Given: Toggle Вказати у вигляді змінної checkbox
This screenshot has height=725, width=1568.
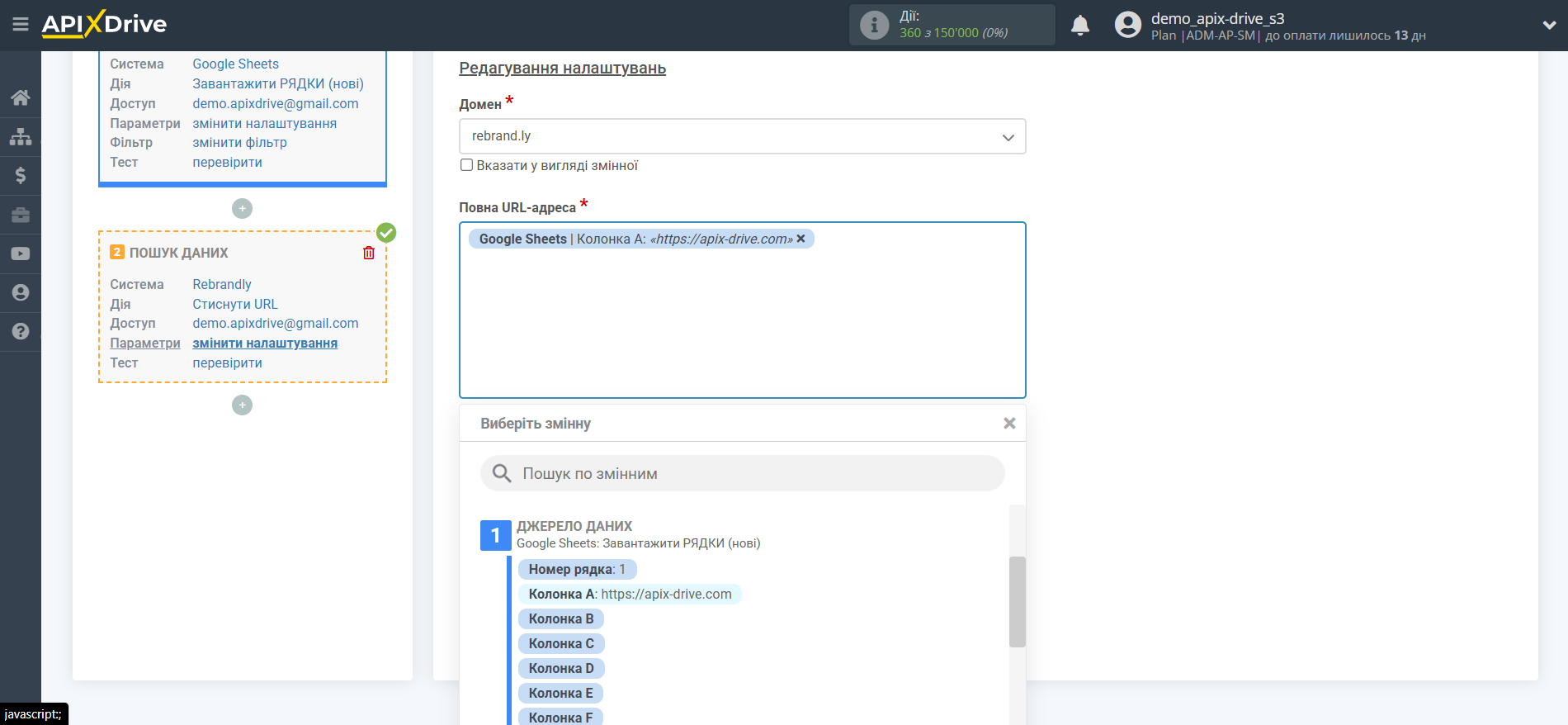Looking at the screenshot, I should coord(466,165).
